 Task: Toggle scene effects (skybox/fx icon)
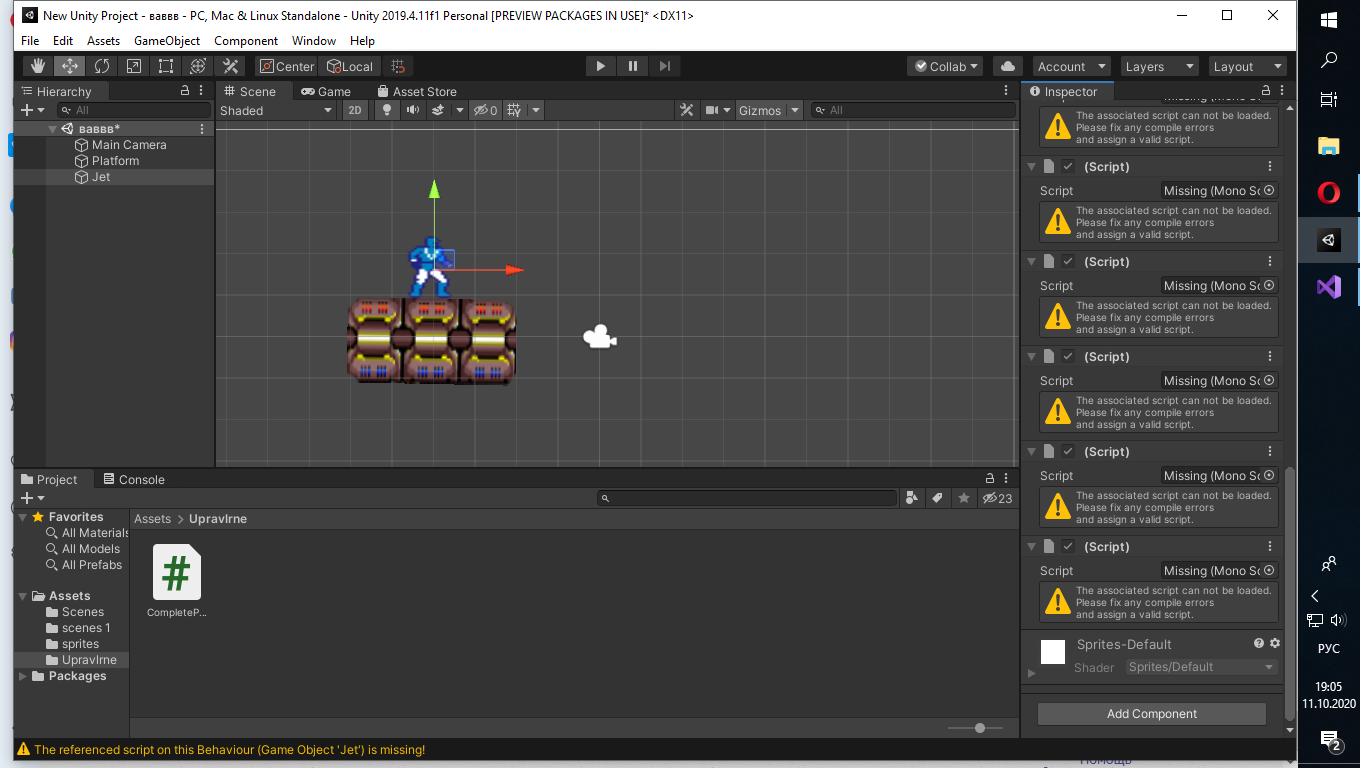point(437,110)
